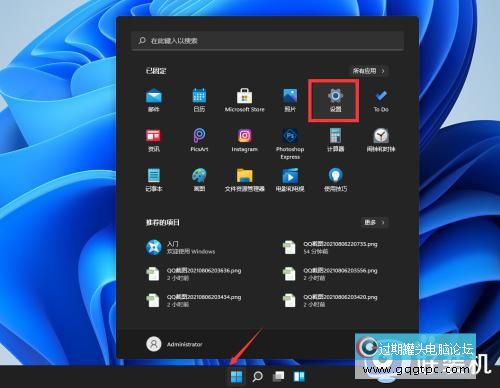Launch the Movies & TV app
Screen dimensions: 500x388
tap(290, 180)
